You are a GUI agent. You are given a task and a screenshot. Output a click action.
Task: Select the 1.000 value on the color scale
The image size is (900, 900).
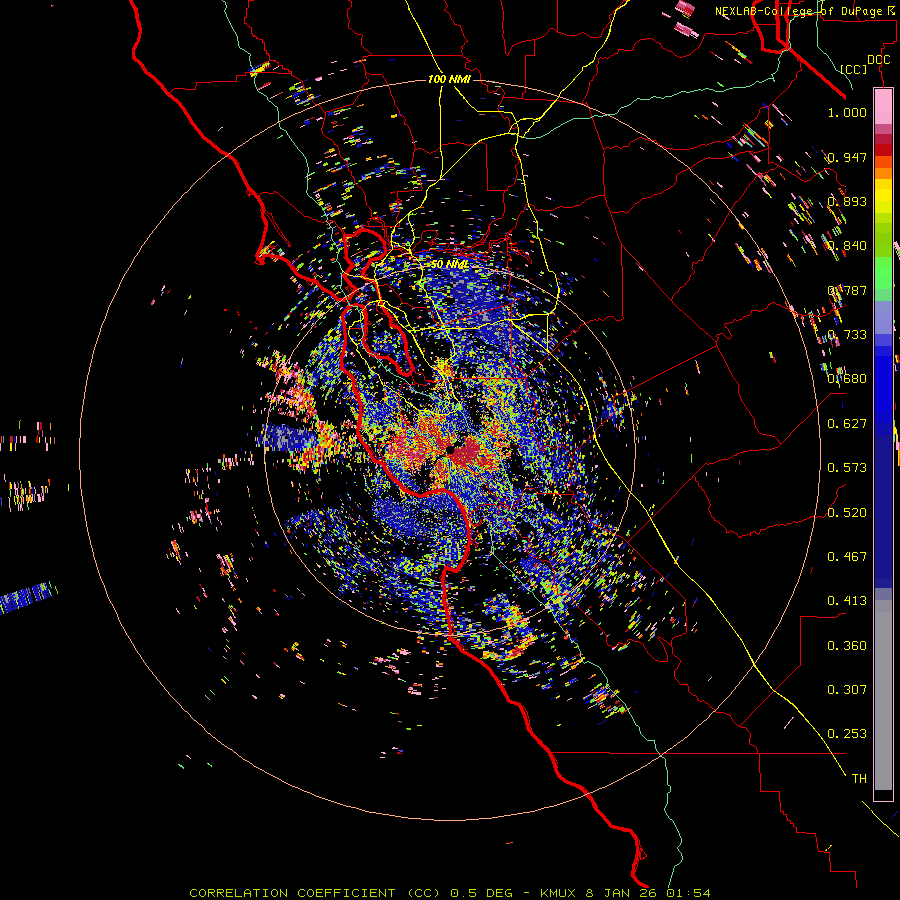pos(847,112)
